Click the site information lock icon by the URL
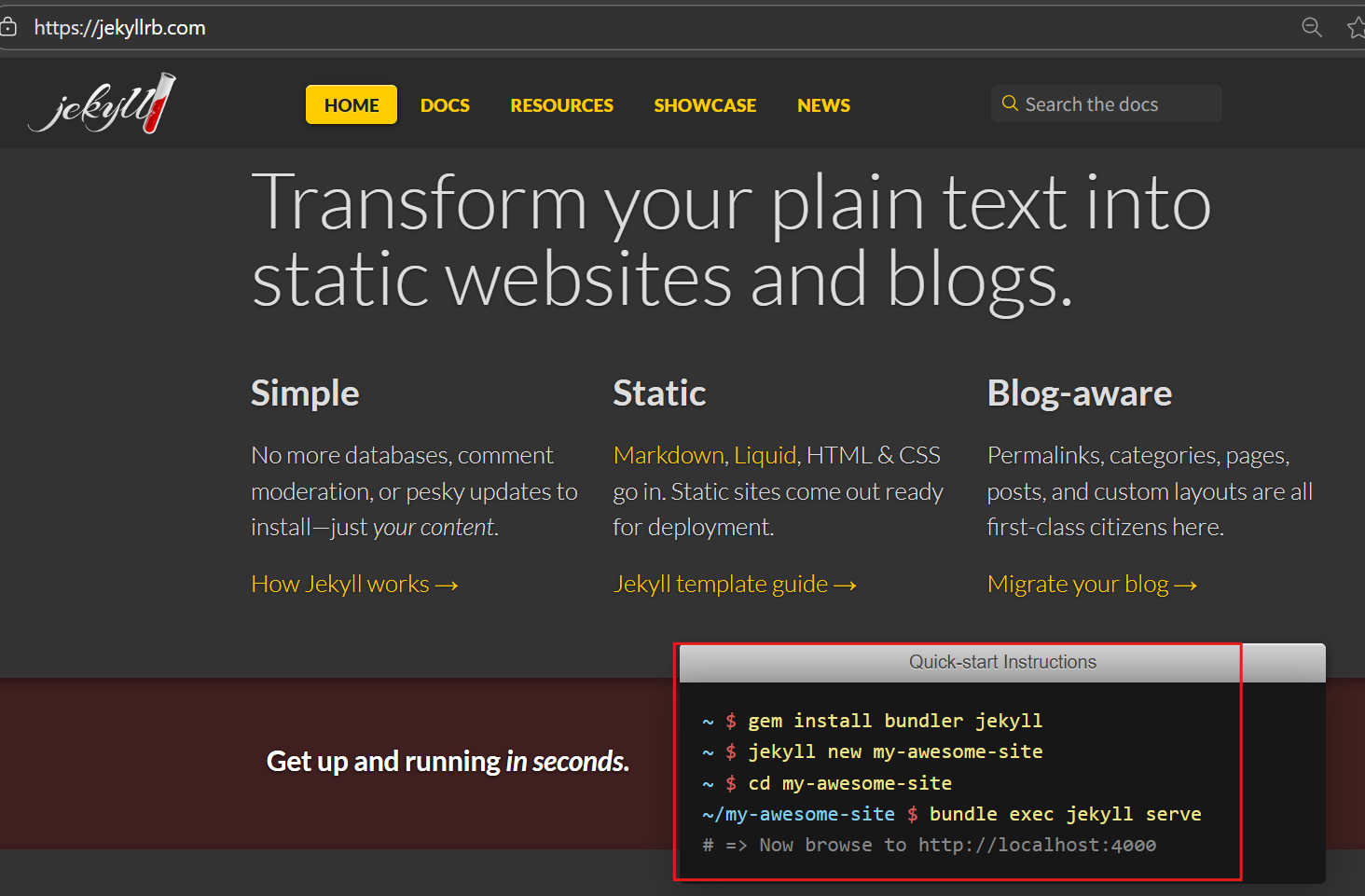Image resolution: width=1365 pixels, height=896 pixels. click(x=8, y=27)
